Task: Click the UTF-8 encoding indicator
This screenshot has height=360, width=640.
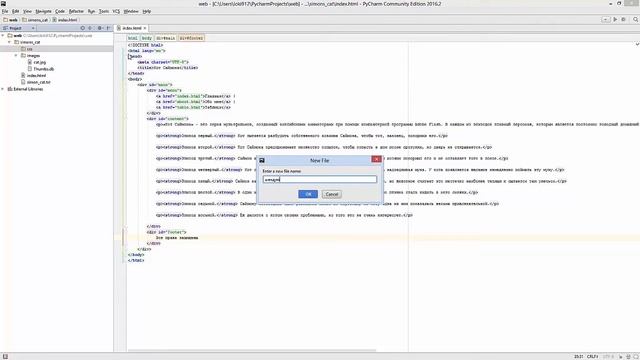Action: [x=608, y=357]
